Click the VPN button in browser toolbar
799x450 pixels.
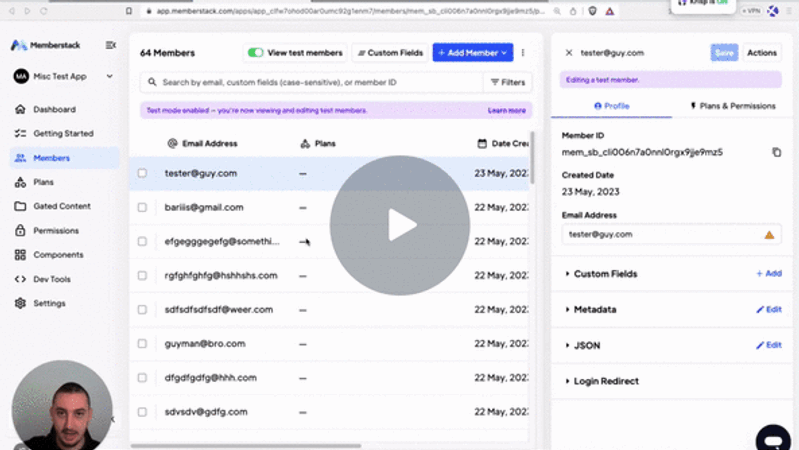[751, 11]
